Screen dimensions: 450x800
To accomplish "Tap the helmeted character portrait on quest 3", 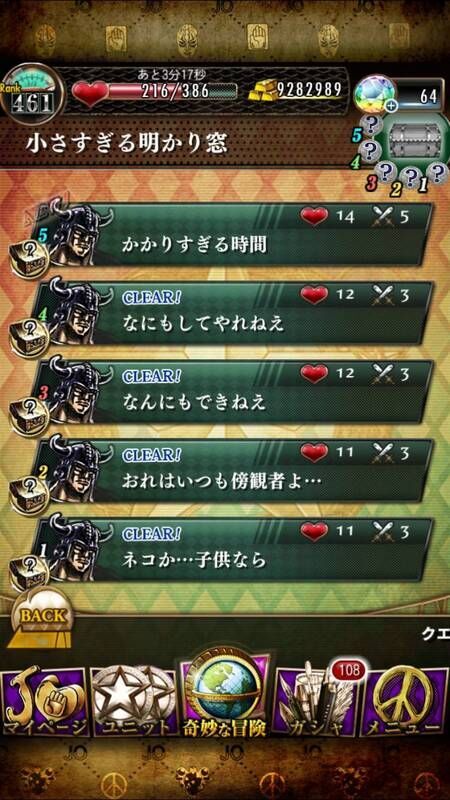I will 74,388.
